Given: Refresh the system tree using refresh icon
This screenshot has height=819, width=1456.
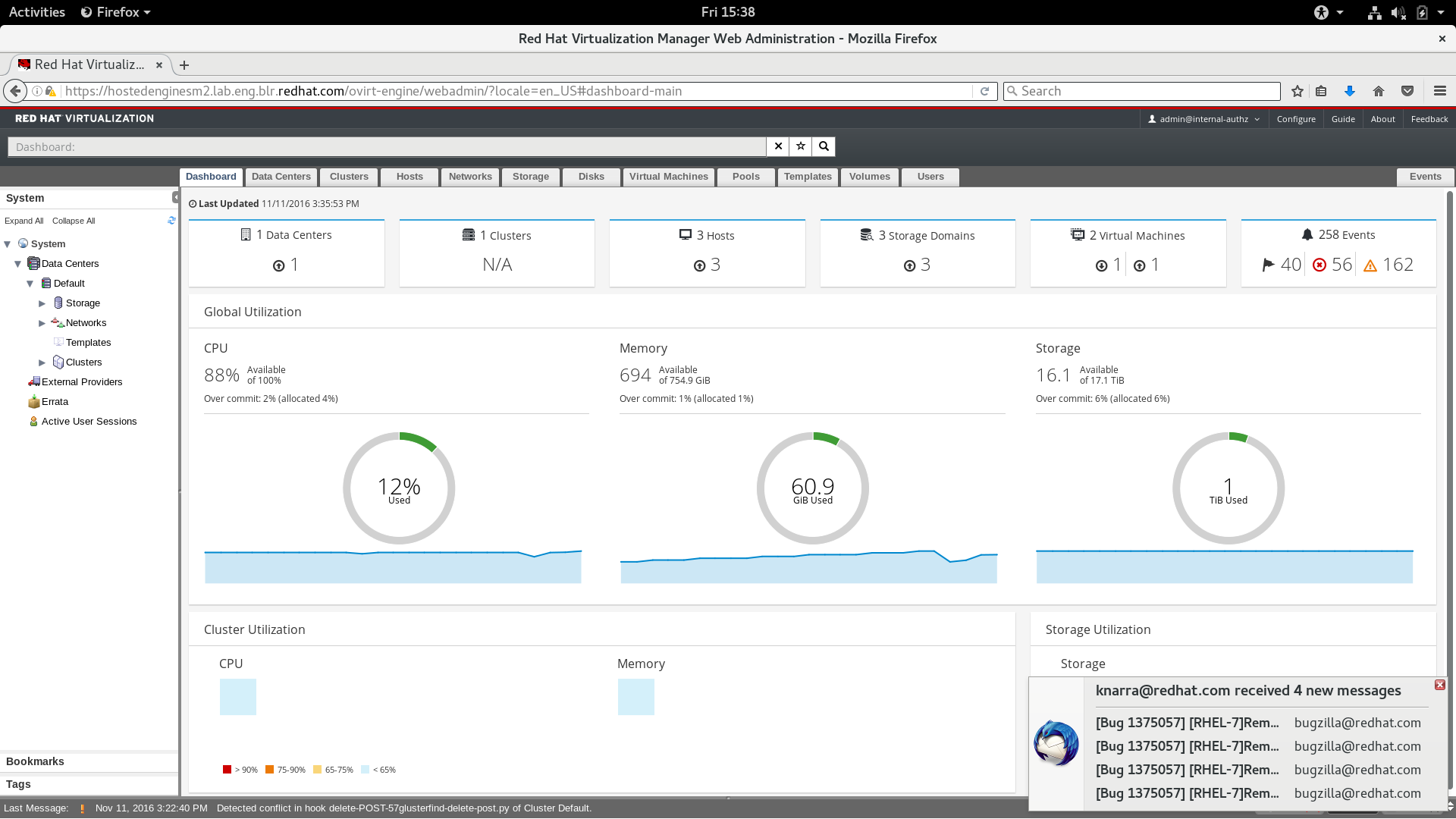Looking at the screenshot, I should pyautogui.click(x=171, y=221).
